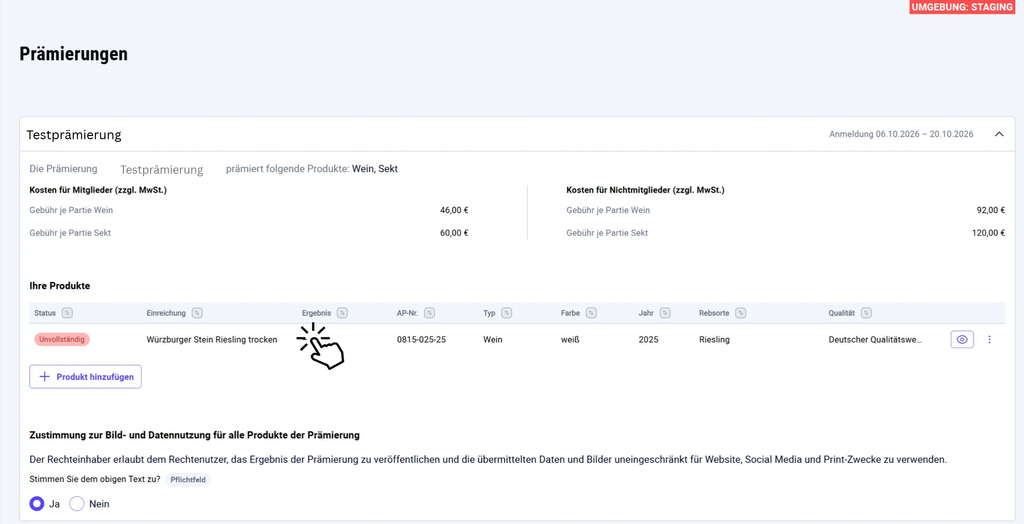The image size is (1024, 524).
Task: Click the 46,00 € member wine fee
Action: point(455,210)
